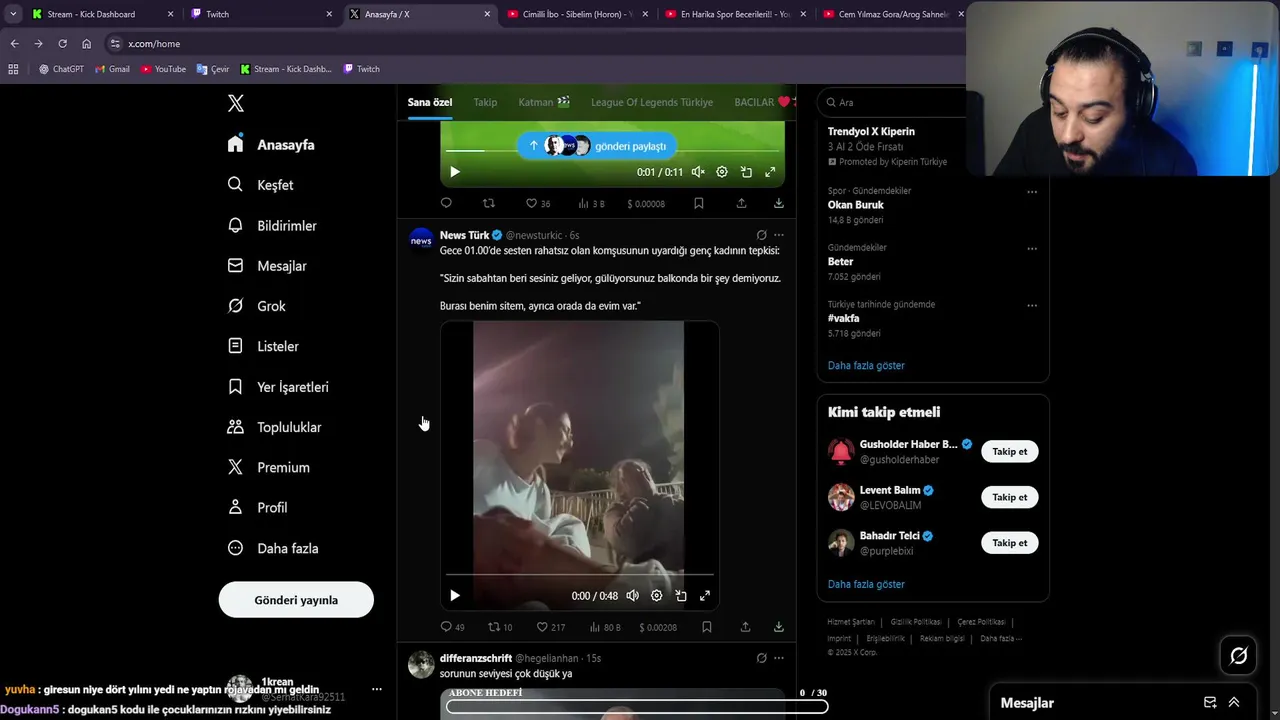Mute the top 0:11 video
Screen dimensions: 1280x720
tap(698, 172)
